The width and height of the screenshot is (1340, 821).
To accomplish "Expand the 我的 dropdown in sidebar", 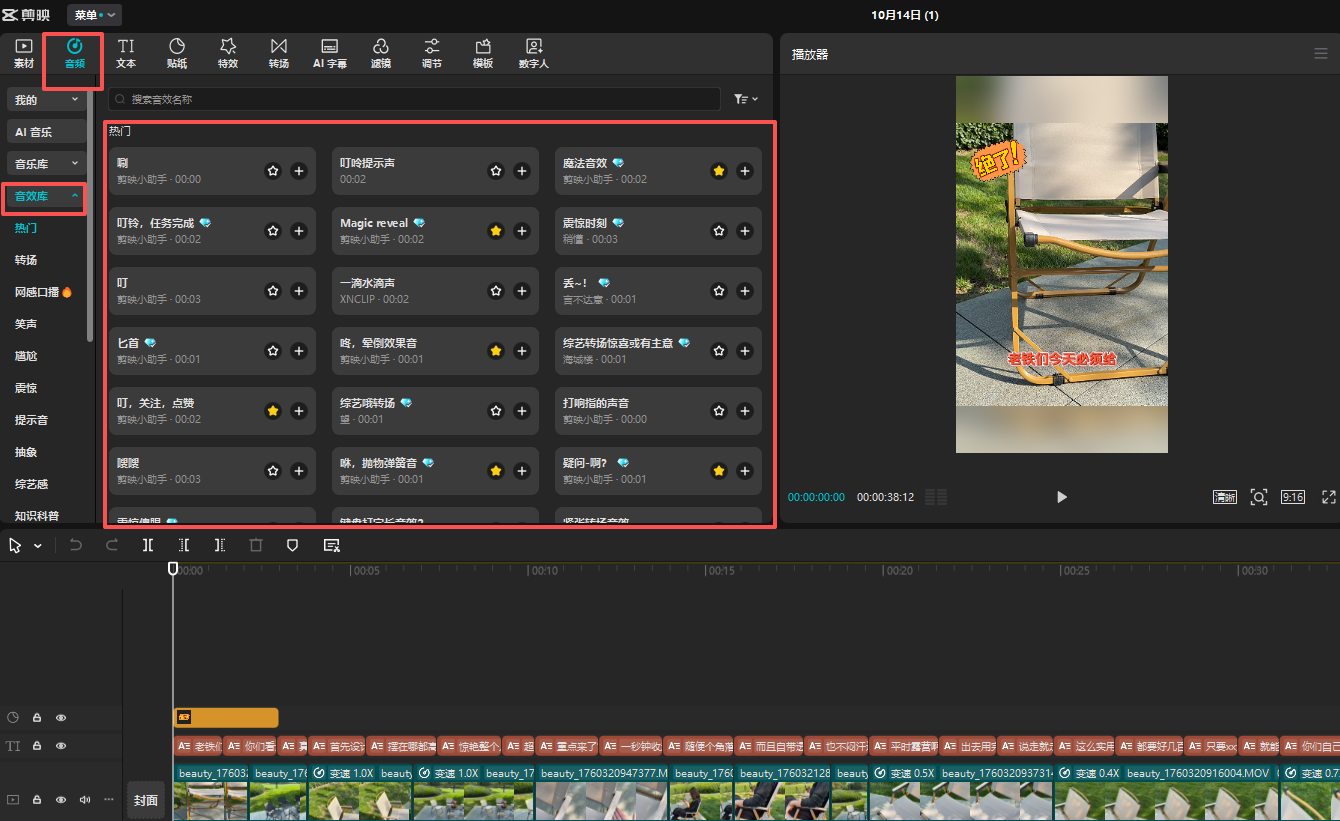I will (x=46, y=100).
